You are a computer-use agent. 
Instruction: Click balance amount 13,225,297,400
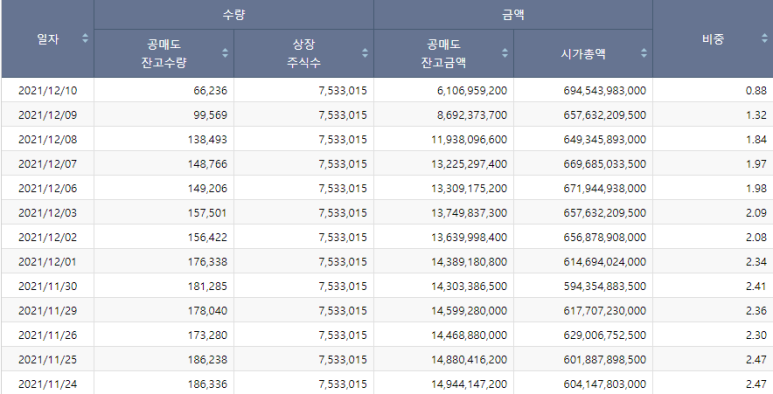(x=469, y=164)
